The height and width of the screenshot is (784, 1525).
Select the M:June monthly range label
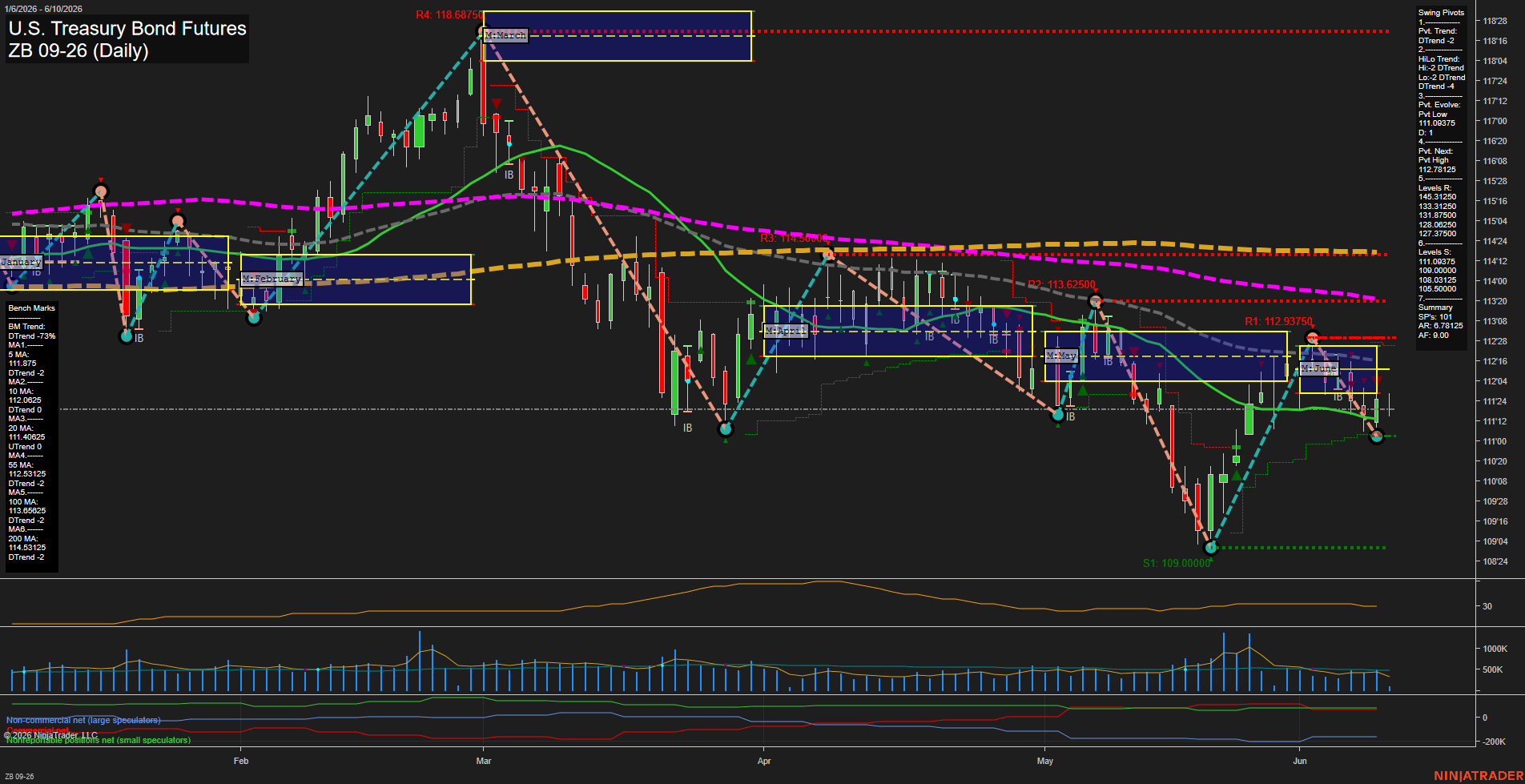(1319, 368)
